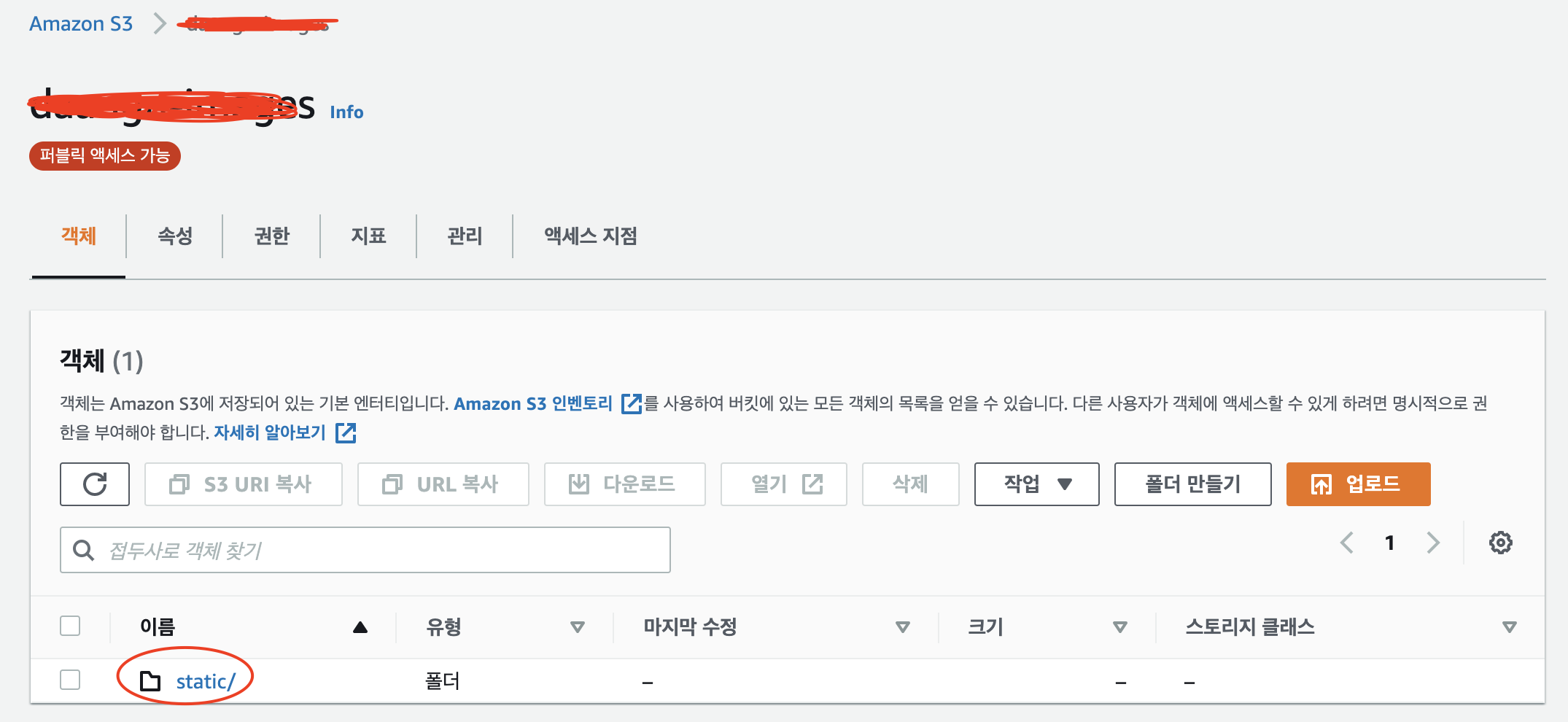Focus the 접두사로 객체 찾기 search field
Screen dimensions: 1568x722
click(365, 550)
